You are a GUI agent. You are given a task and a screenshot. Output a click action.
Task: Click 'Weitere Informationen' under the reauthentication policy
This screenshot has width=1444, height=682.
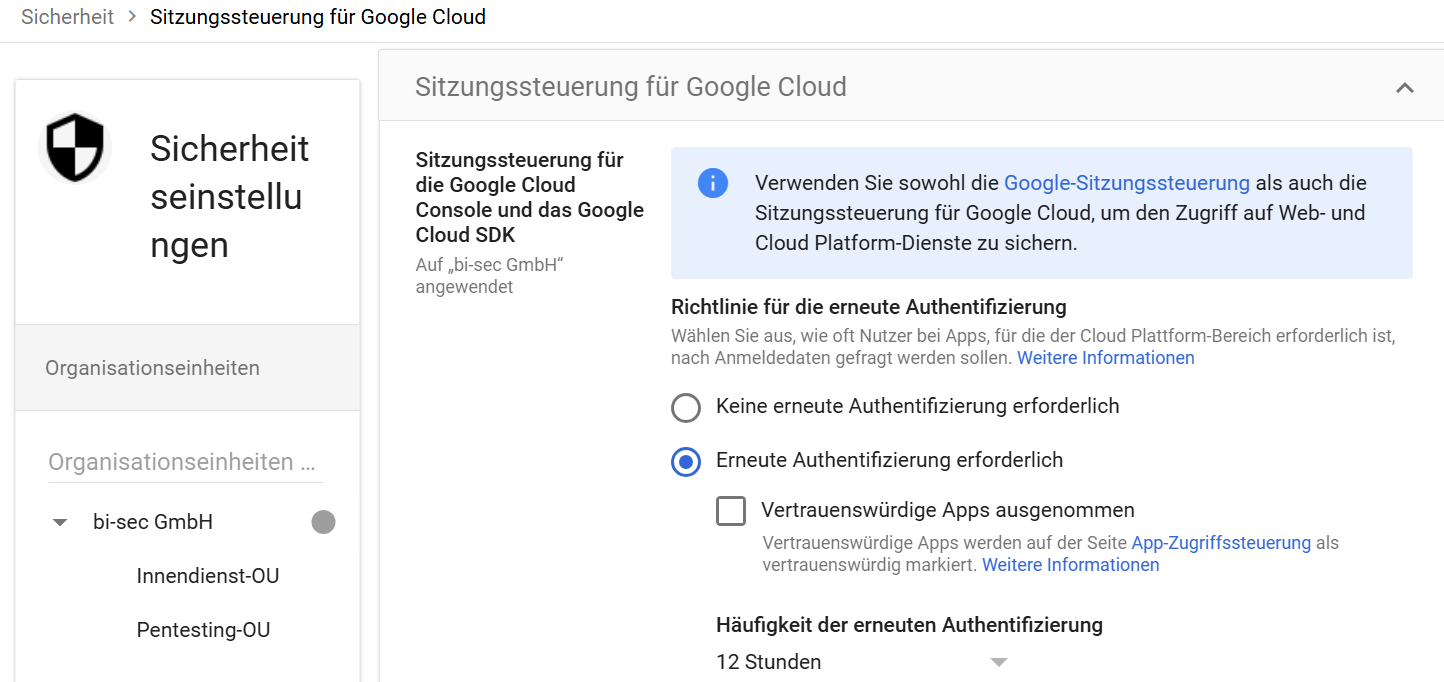tap(1105, 357)
